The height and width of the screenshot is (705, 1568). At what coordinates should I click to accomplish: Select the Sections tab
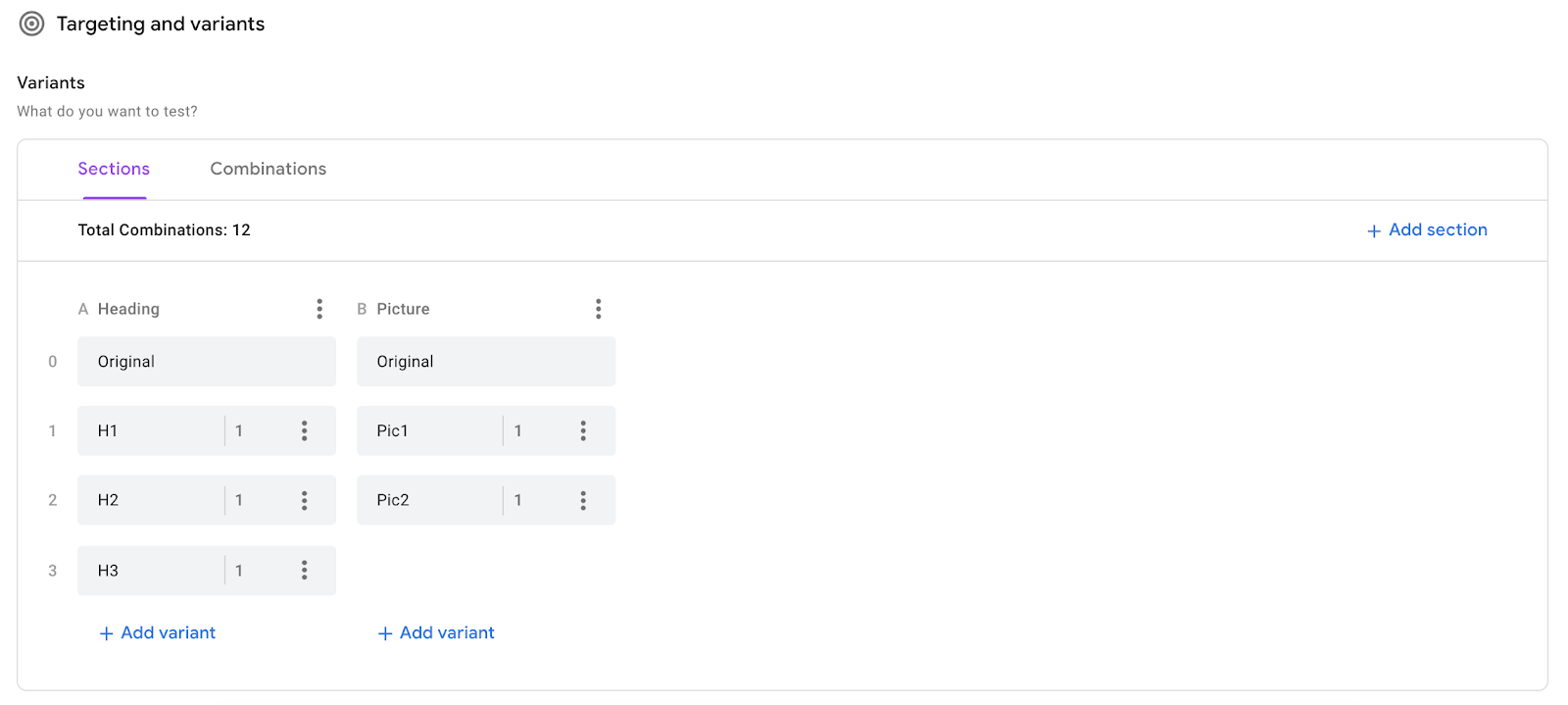tap(113, 168)
